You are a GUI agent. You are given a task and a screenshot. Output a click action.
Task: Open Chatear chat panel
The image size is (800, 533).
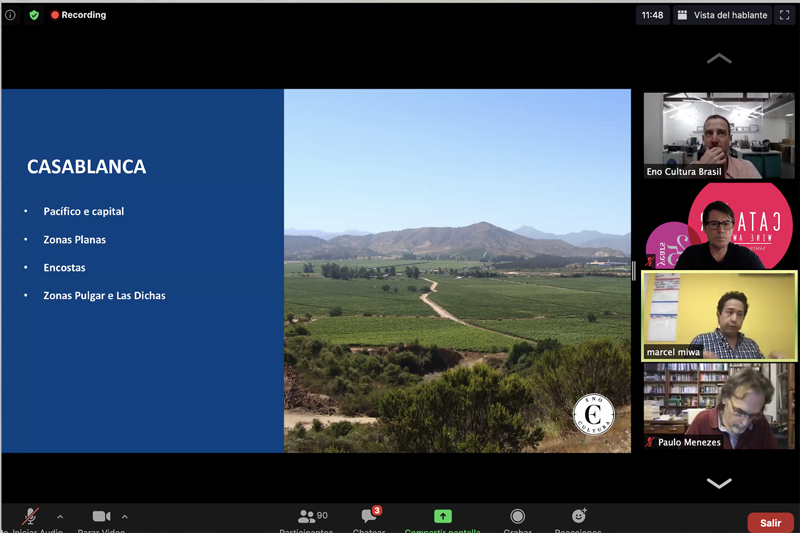(369, 520)
